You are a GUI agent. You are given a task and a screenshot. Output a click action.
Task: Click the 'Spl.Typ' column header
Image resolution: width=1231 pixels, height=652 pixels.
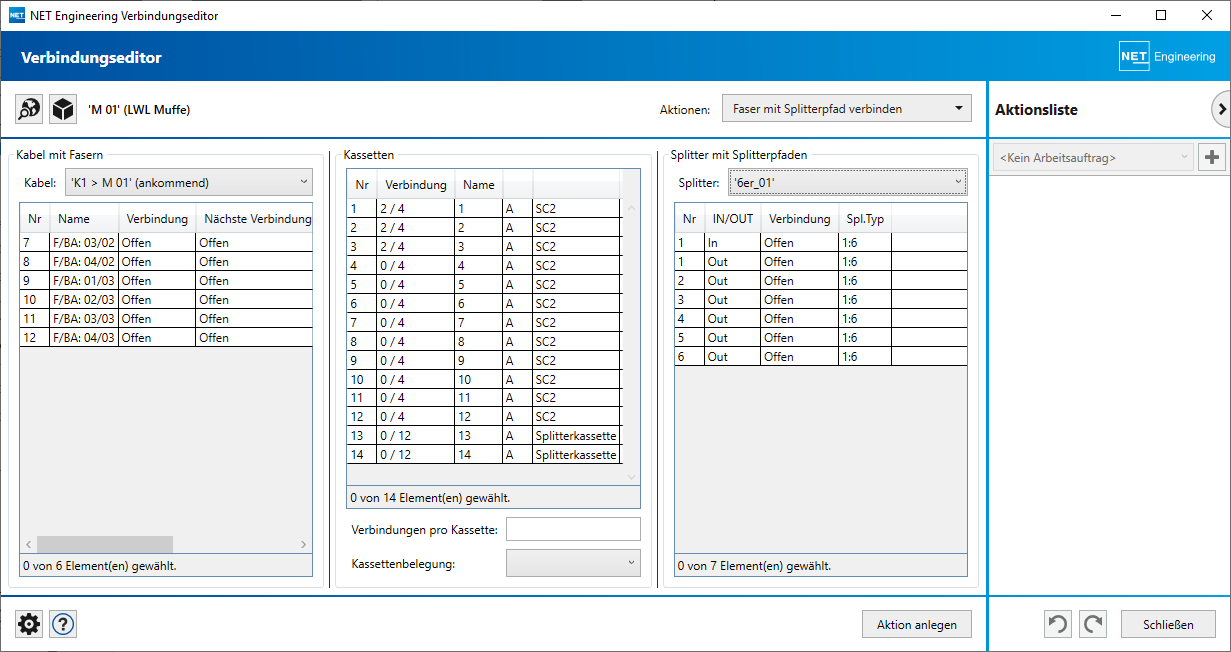click(x=865, y=219)
